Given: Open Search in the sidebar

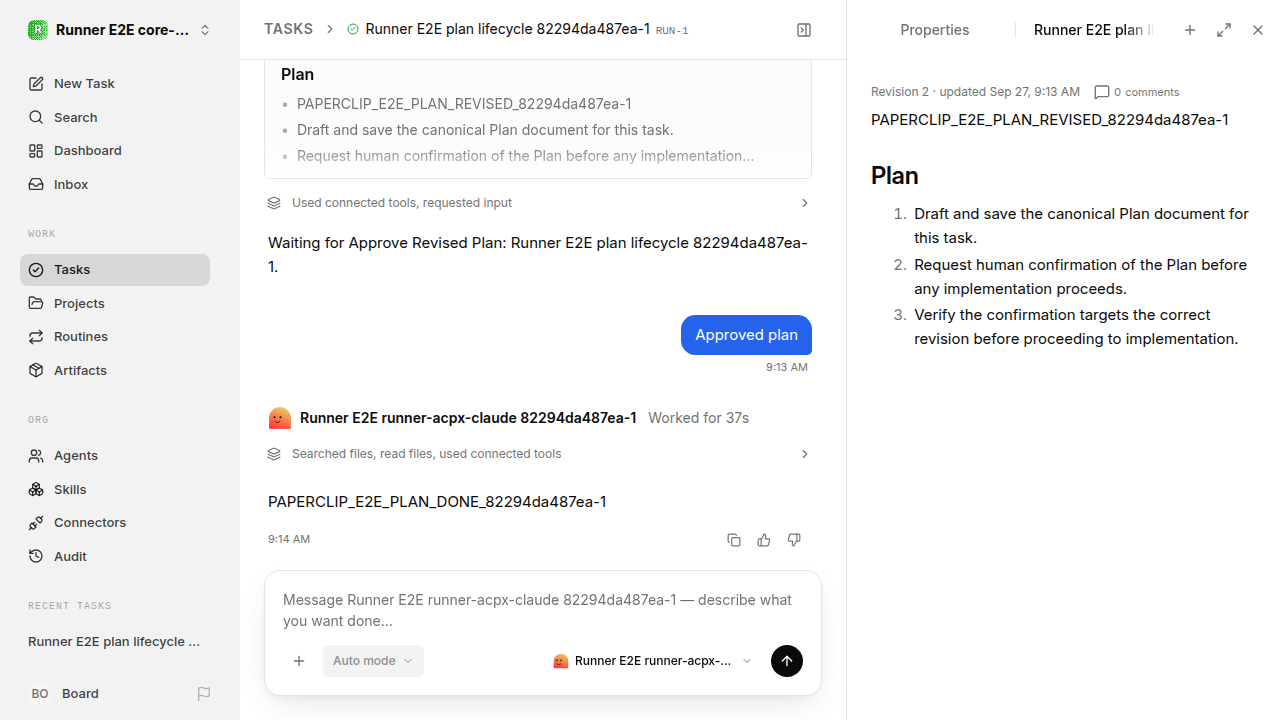Looking at the screenshot, I should [x=115, y=118].
